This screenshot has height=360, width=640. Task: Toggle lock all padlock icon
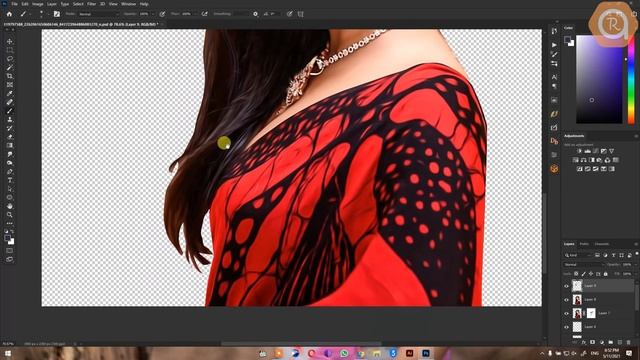(606, 274)
